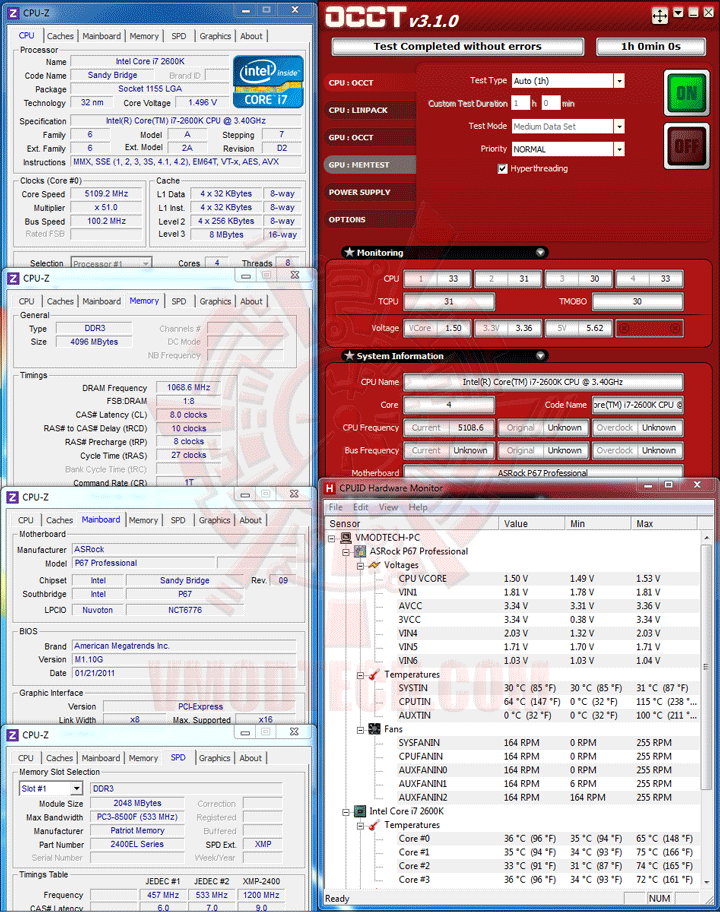Click the Custom Test Duration hours field

[x=521, y=104]
